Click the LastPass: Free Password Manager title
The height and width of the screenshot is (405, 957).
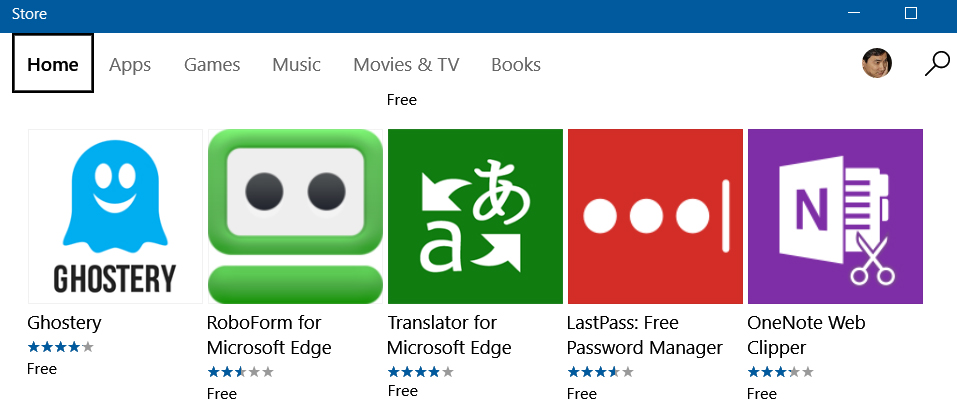(x=644, y=336)
